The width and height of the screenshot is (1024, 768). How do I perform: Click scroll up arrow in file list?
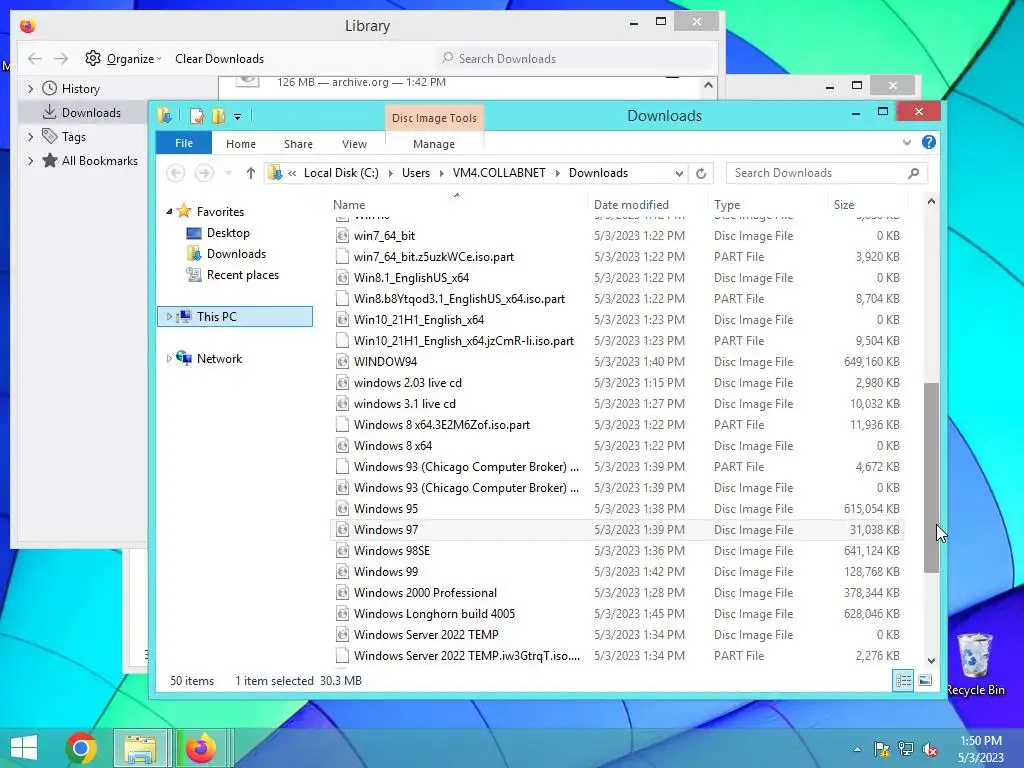click(x=931, y=202)
